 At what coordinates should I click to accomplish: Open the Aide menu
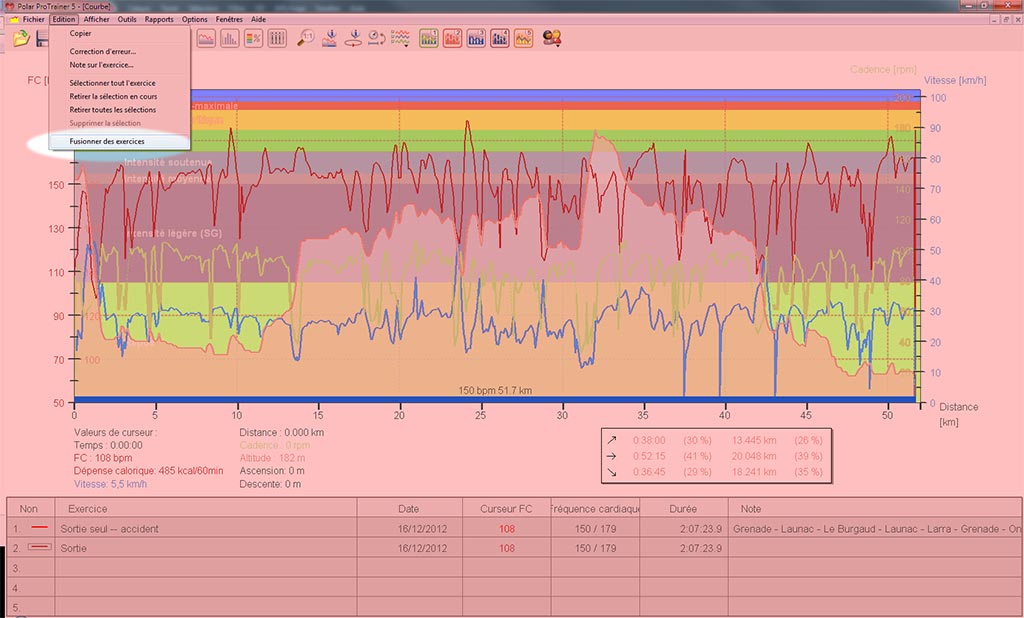coord(259,19)
